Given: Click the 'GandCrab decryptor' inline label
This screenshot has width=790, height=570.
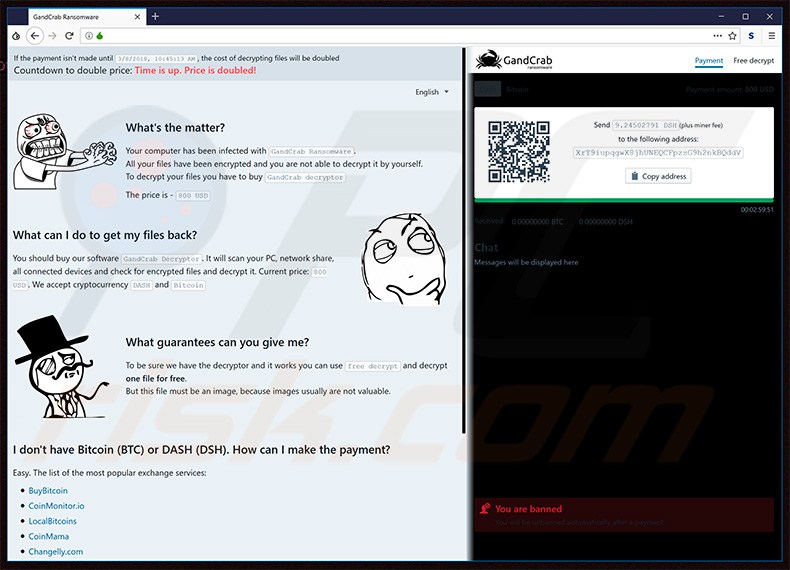Looking at the screenshot, I should tap(305, 177).
